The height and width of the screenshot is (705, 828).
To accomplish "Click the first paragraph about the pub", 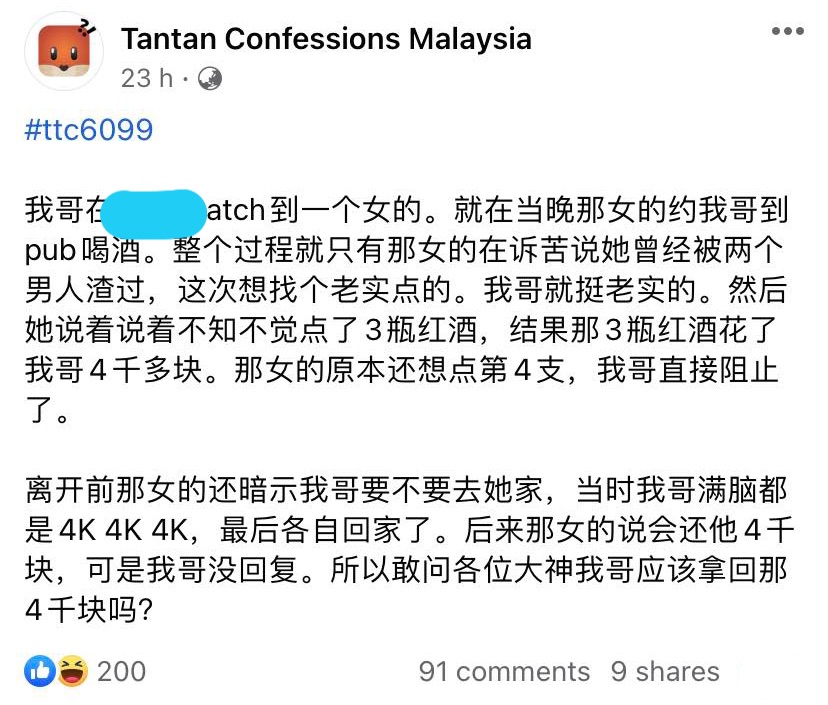I will [407, 309].
